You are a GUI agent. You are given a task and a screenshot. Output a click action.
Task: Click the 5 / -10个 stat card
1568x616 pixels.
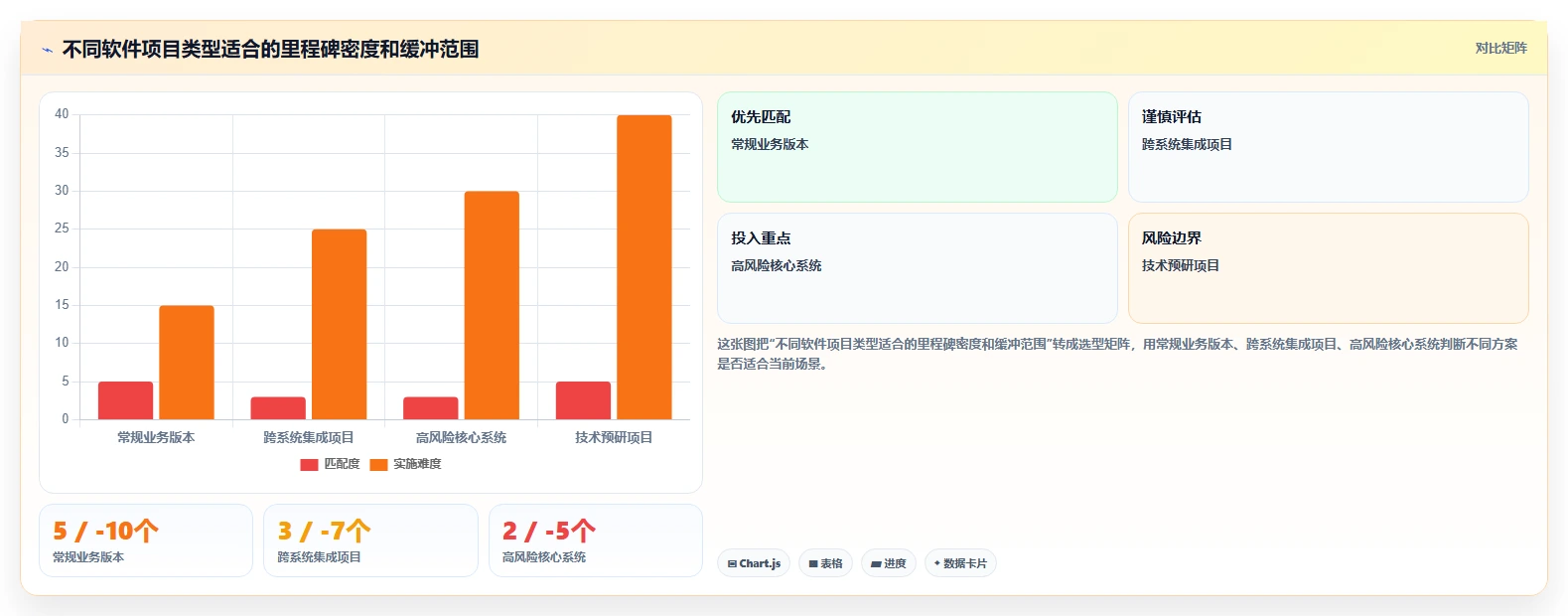[x=146, y=540]
